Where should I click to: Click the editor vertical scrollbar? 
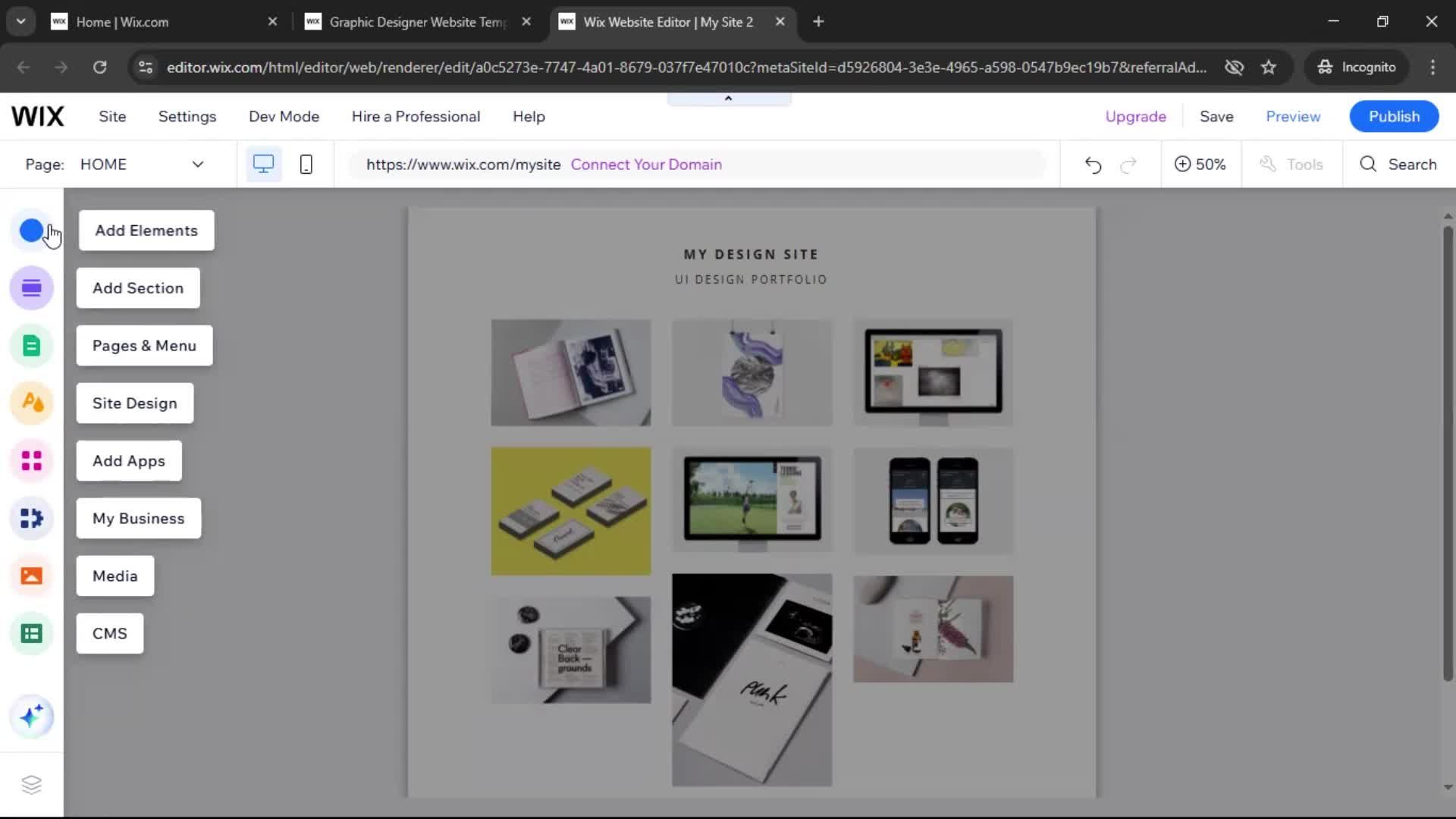point(1448,453)
